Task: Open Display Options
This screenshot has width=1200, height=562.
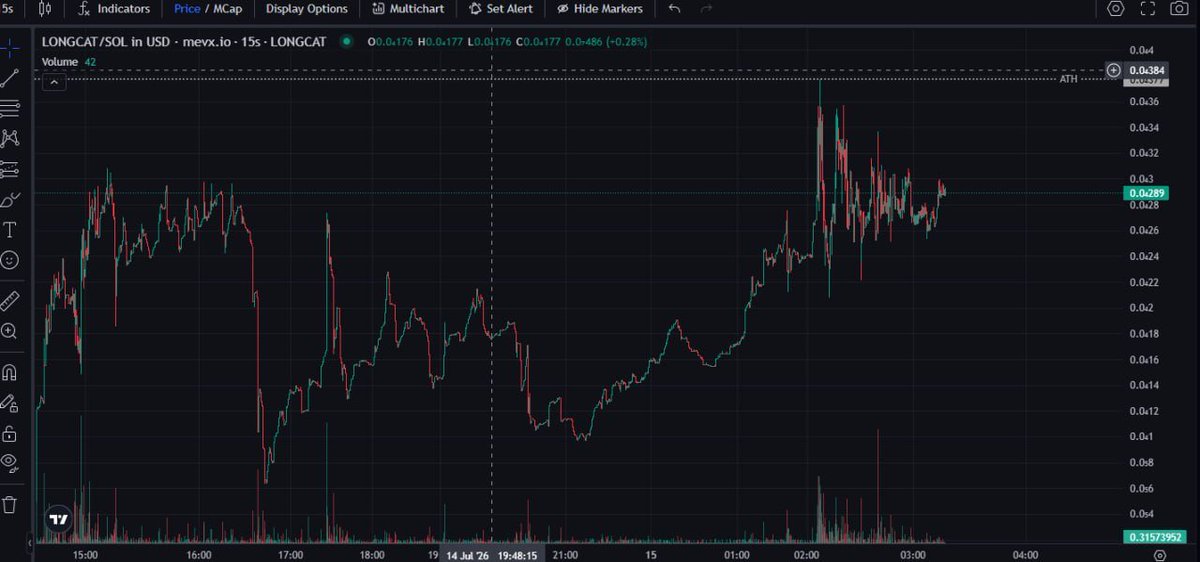Action: click(x=307, y=9)
